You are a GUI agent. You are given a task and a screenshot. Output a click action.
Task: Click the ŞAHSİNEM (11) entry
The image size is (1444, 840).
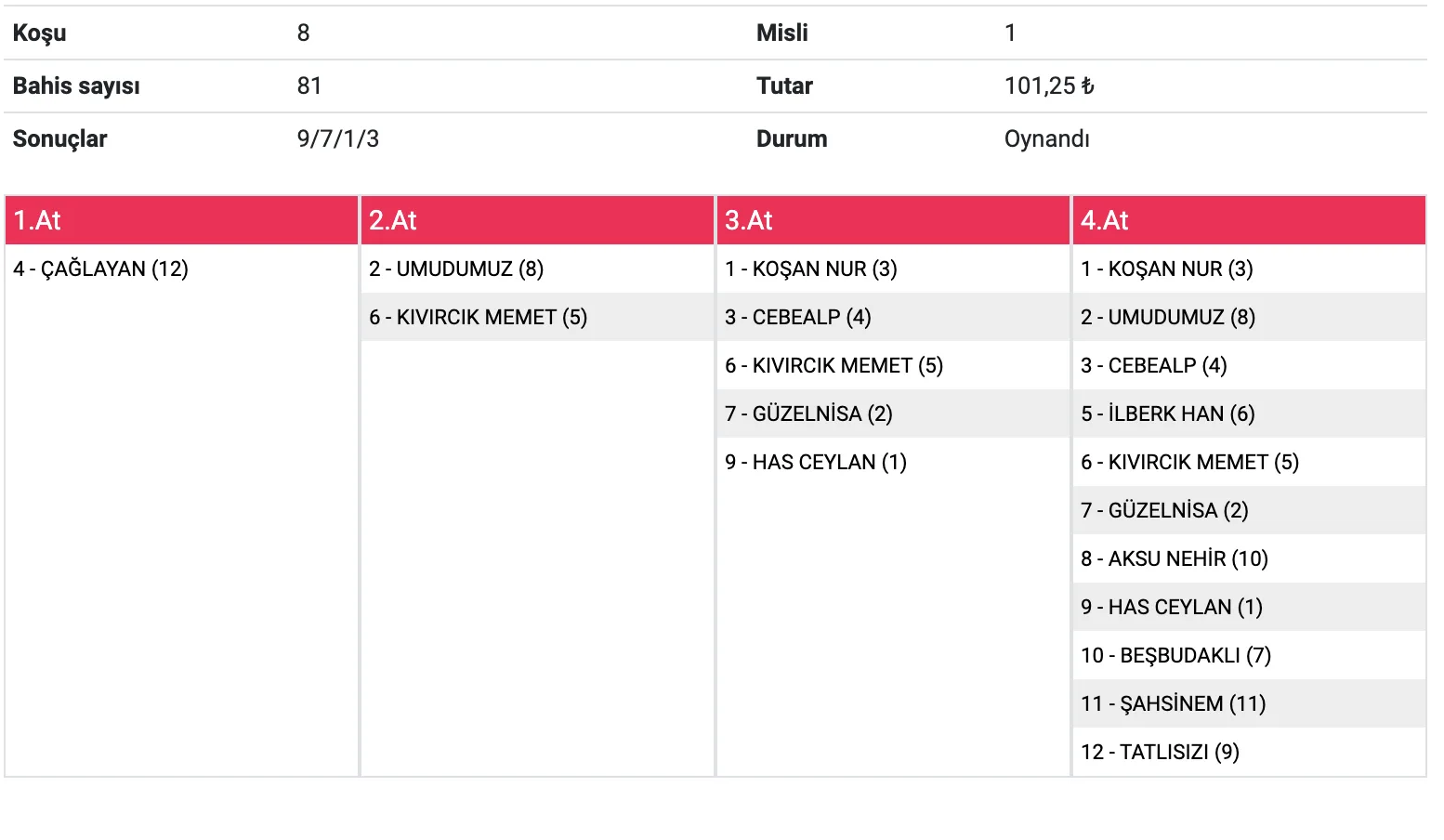1174,704
